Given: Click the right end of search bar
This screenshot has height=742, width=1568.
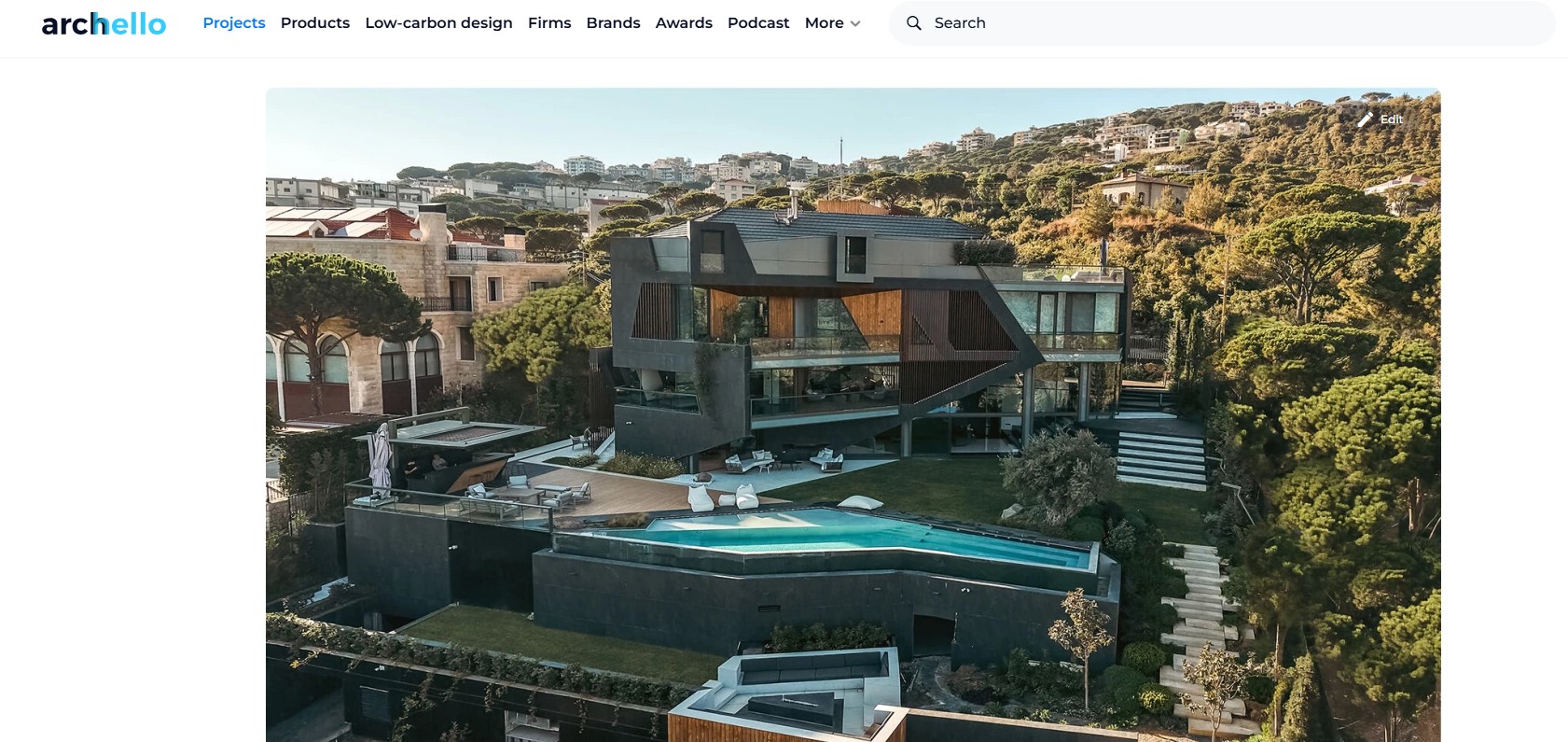Looking at the screenshot, I should coord(1530,23).
